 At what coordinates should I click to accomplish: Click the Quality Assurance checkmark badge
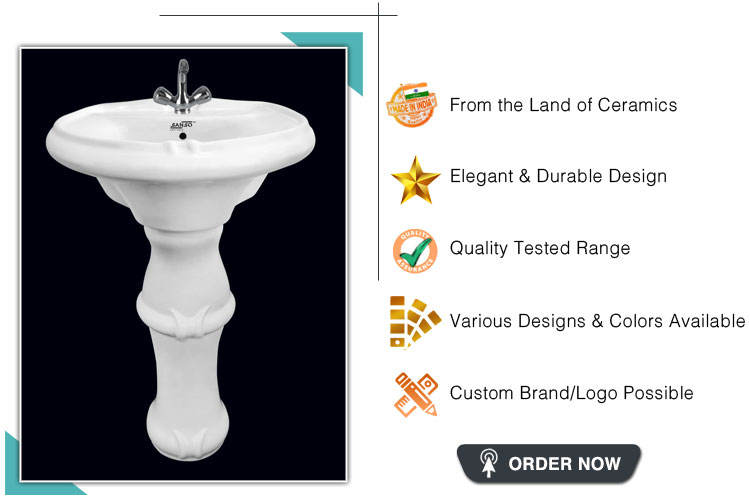415,251
